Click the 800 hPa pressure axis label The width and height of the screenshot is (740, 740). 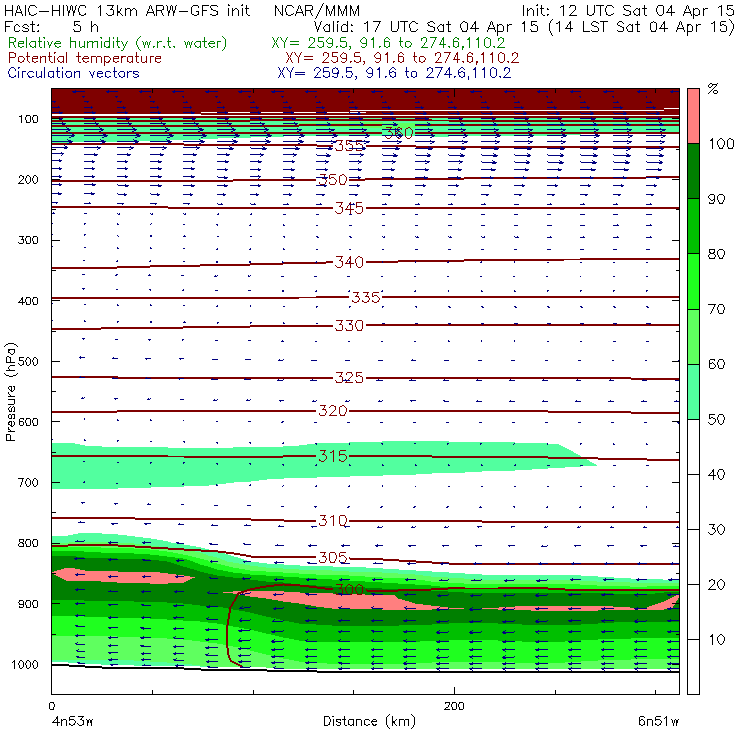point(28,543)
